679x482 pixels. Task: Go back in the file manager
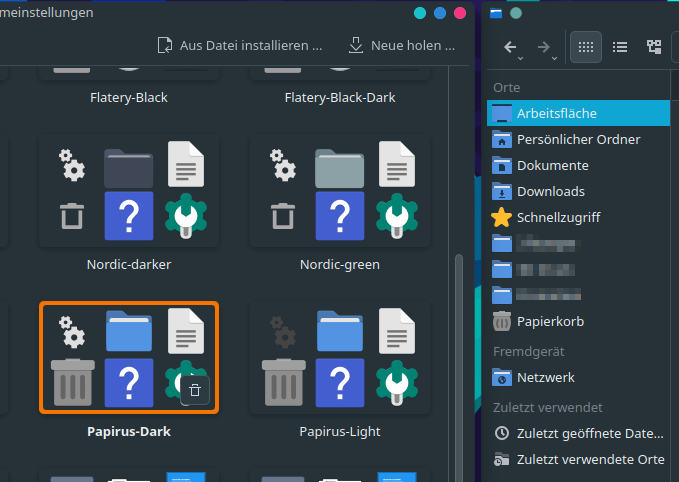coord(510,47)
